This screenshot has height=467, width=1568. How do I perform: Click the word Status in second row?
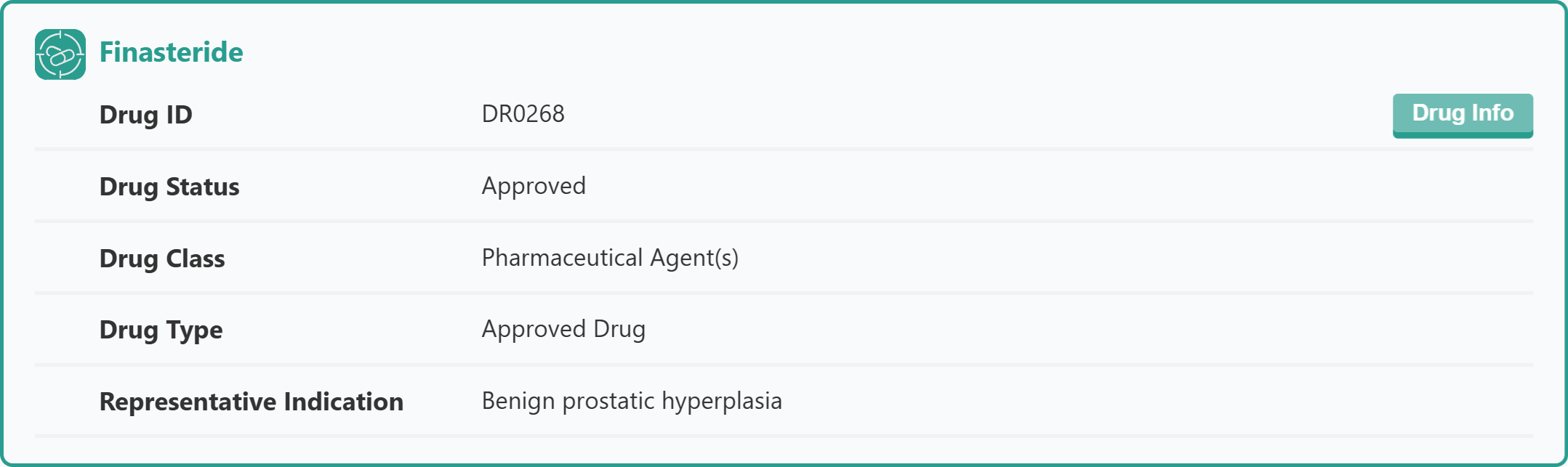pyautogui.click(x=203, y=187)
